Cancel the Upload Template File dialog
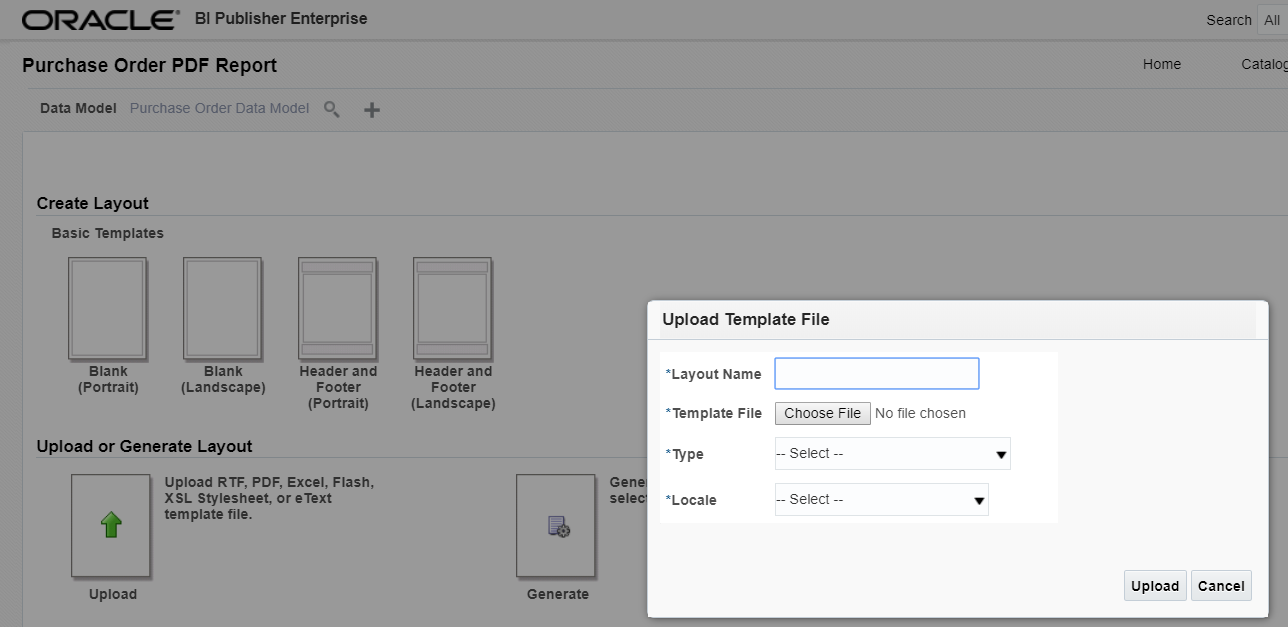Screen dimensions: 1288x629 point(1221,585)
